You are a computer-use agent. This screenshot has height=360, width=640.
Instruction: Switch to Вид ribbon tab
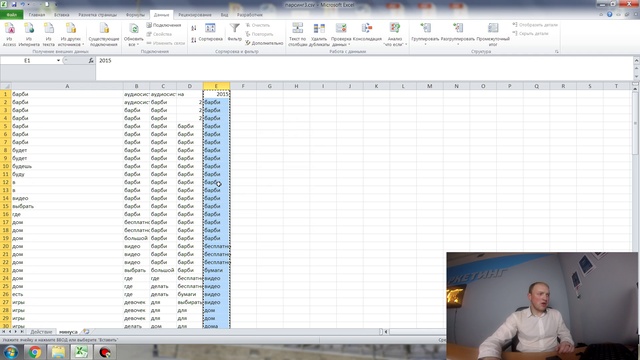224,15
